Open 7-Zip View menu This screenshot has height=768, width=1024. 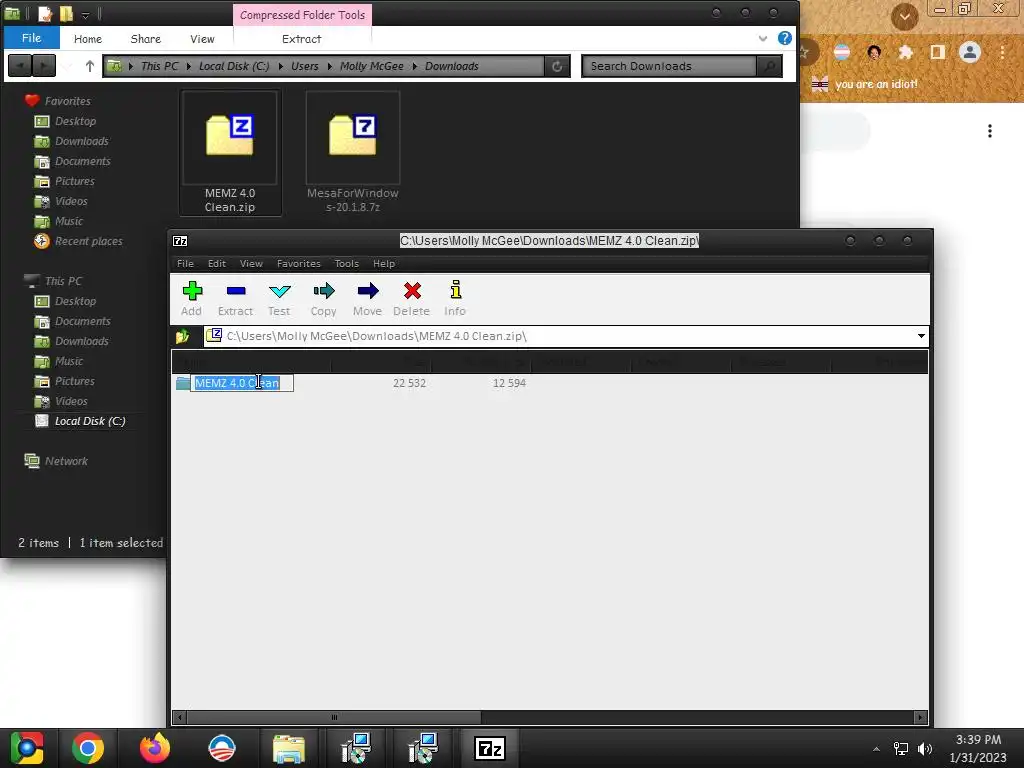coord(251,264)
